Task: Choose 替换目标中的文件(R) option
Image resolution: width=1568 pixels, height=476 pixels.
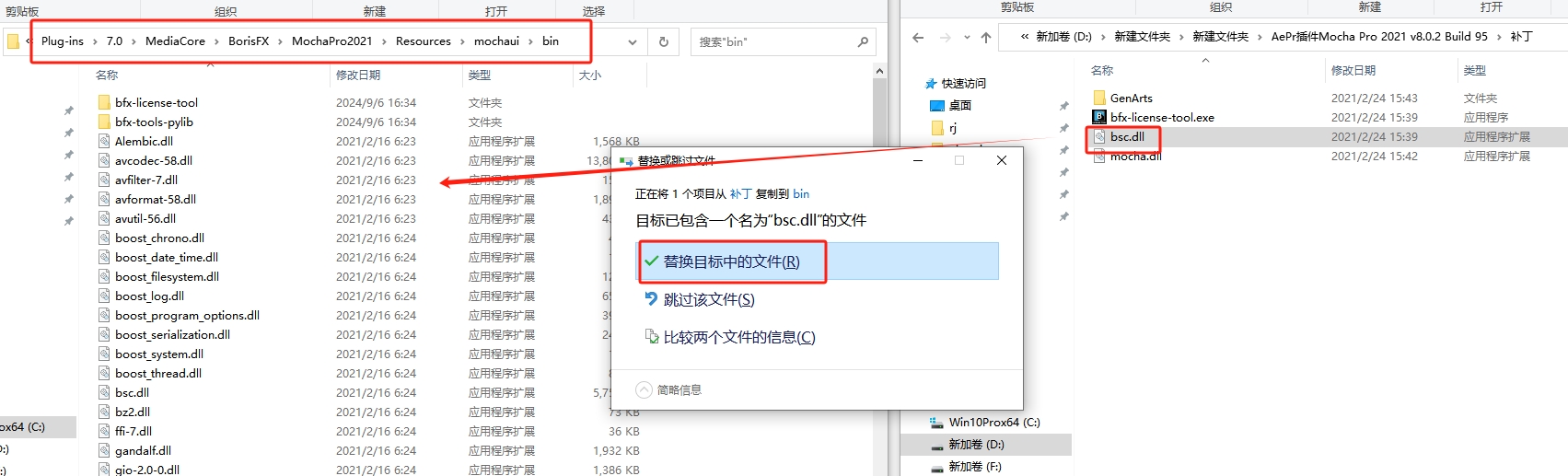Action: [x=819, y=261]
